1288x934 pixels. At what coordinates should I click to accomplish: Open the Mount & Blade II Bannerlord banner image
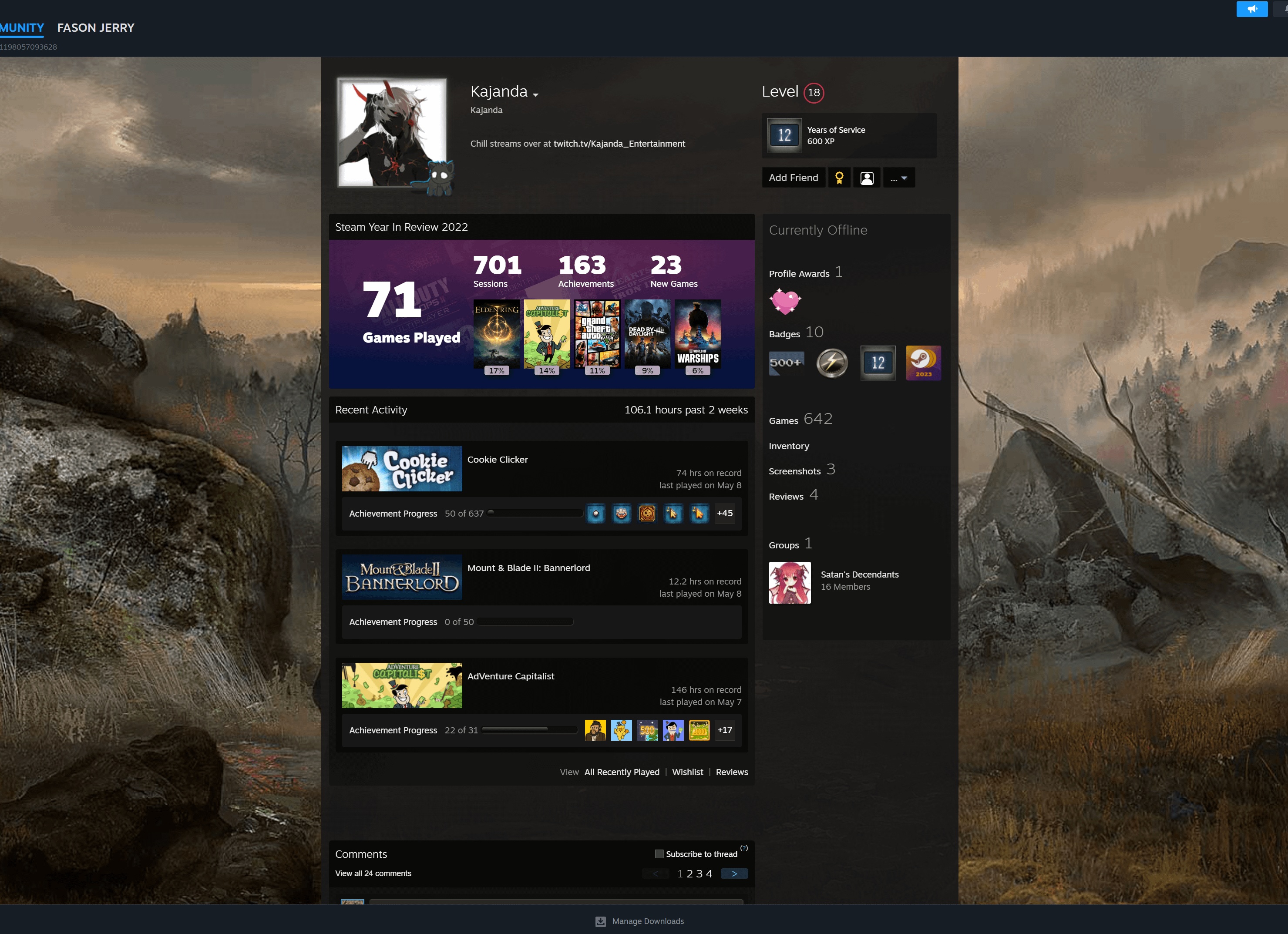coord(402,577)
